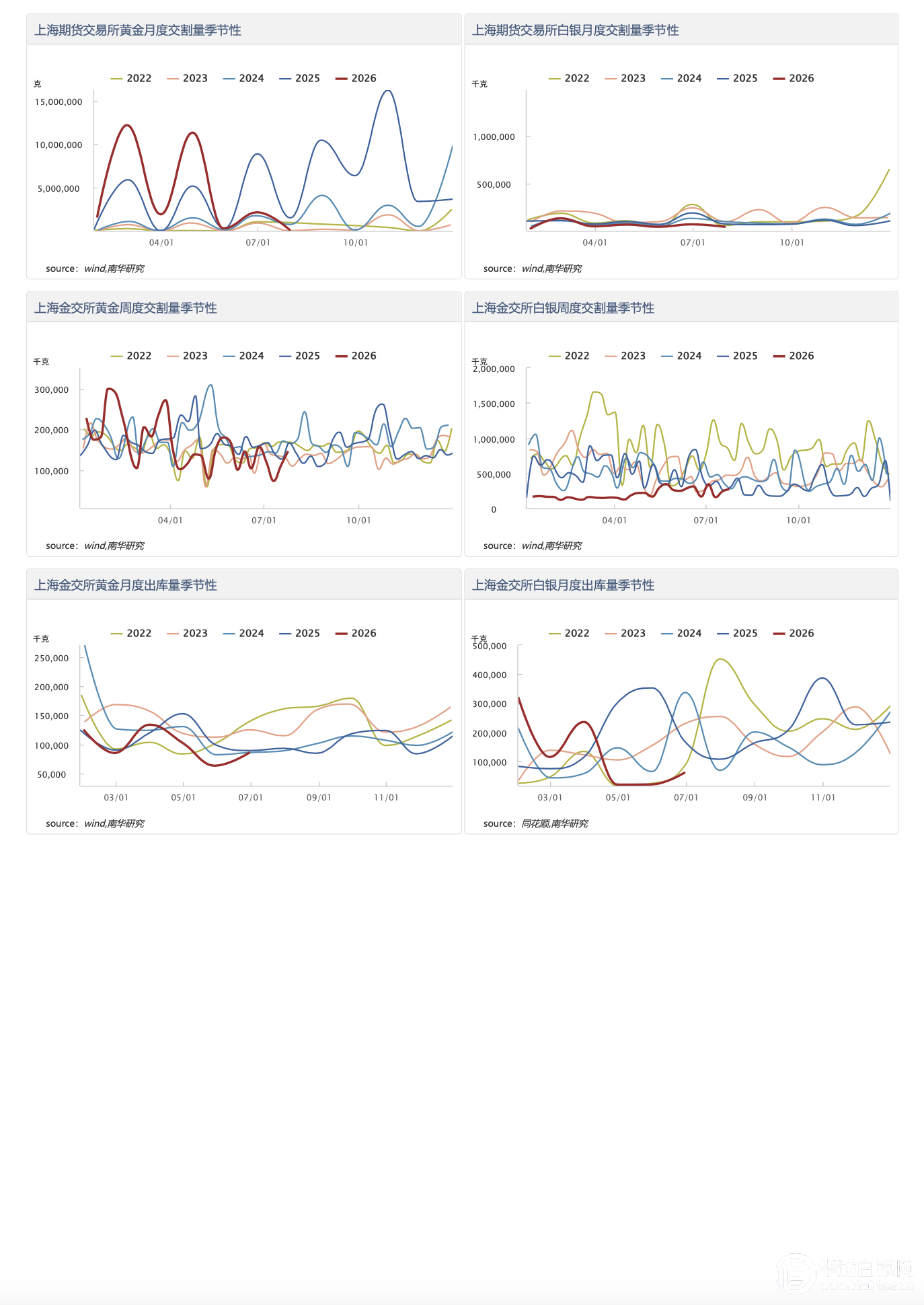Image resolution: width=924 pixels, height=1305 pixels.
Task: Click the 同花顺,南华研究 source text
Action: tap(555, 823)
